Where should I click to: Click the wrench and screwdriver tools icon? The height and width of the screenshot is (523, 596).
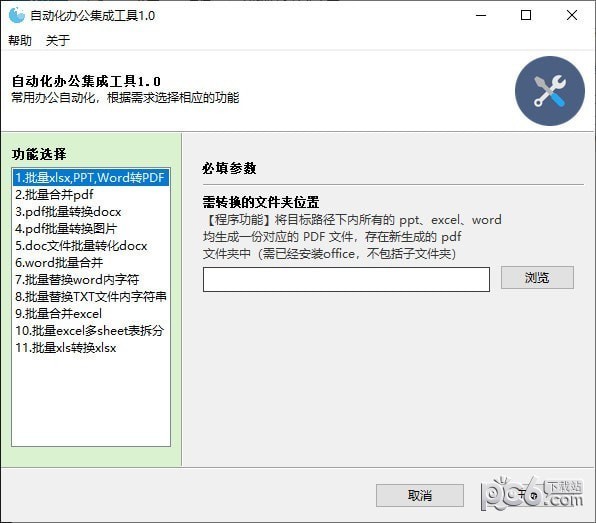550,91
